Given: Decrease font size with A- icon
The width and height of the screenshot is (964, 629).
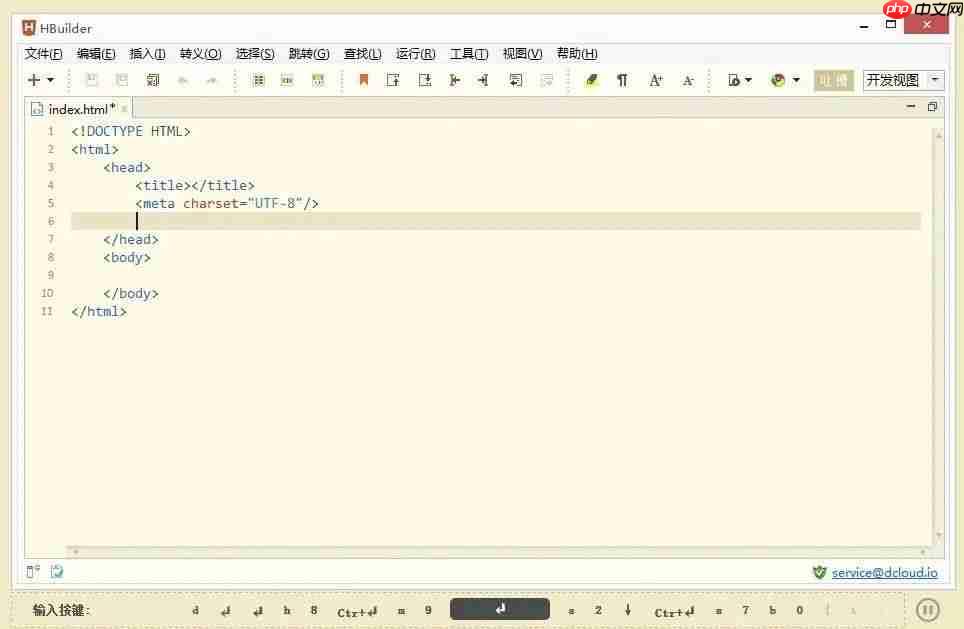Looking at the screenshot, I should click(688, 80).
